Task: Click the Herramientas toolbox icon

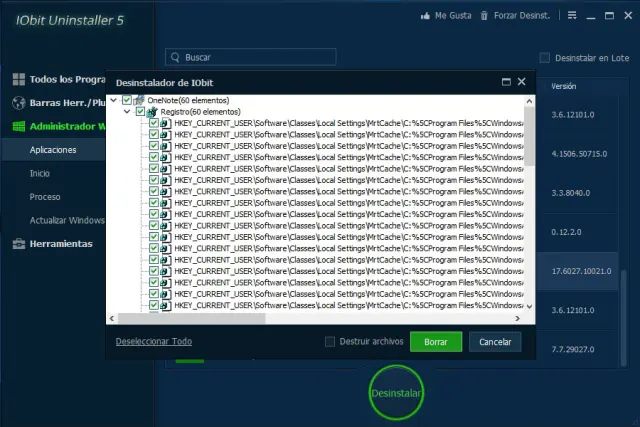Action: pos(18,243)
